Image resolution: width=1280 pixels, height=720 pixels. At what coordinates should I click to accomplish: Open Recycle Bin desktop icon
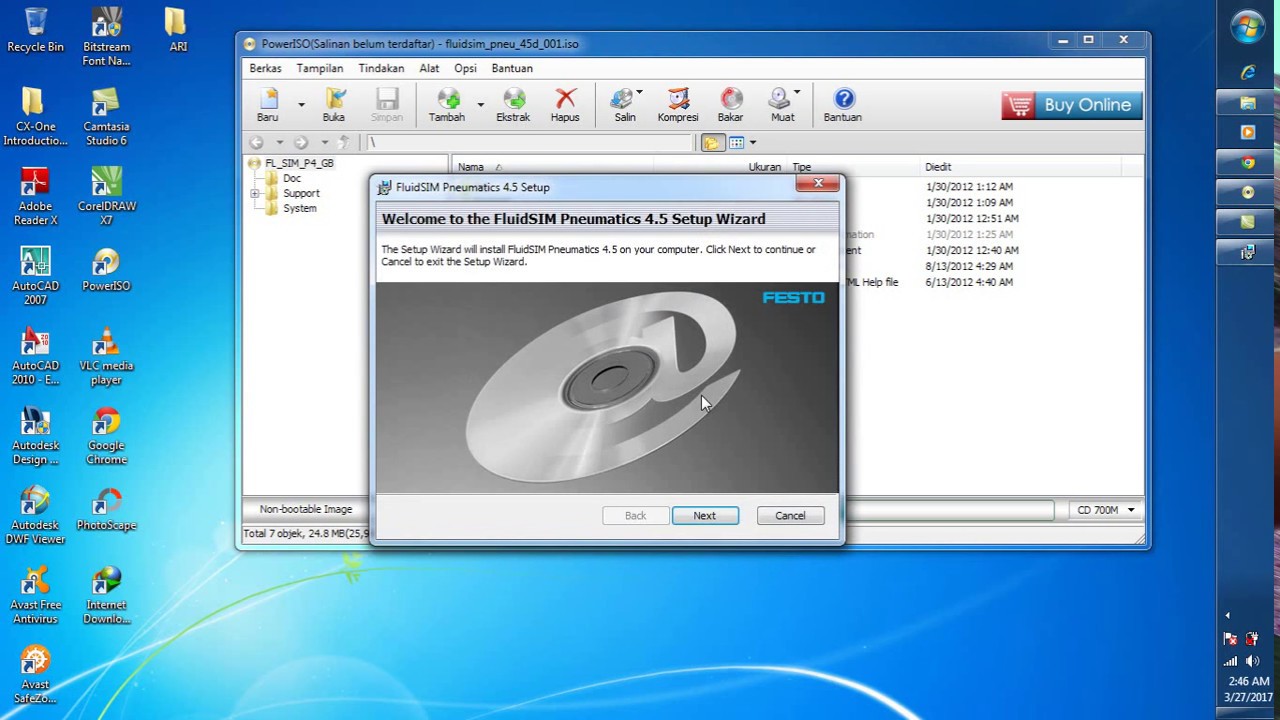pyautogui.click(x=35, y=30)
